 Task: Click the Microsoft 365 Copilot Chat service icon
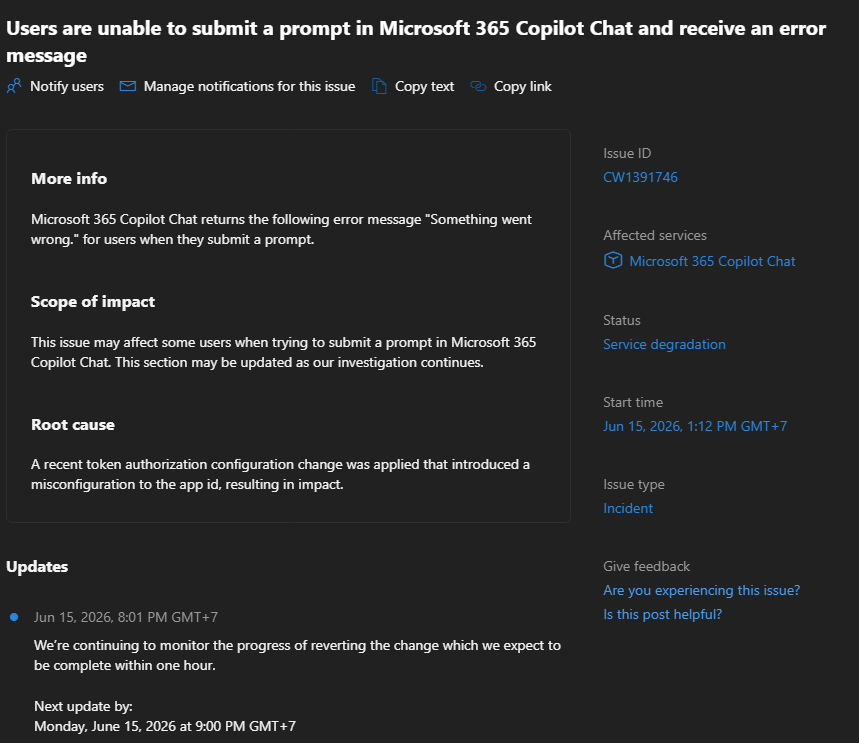(x=613, y=260)
